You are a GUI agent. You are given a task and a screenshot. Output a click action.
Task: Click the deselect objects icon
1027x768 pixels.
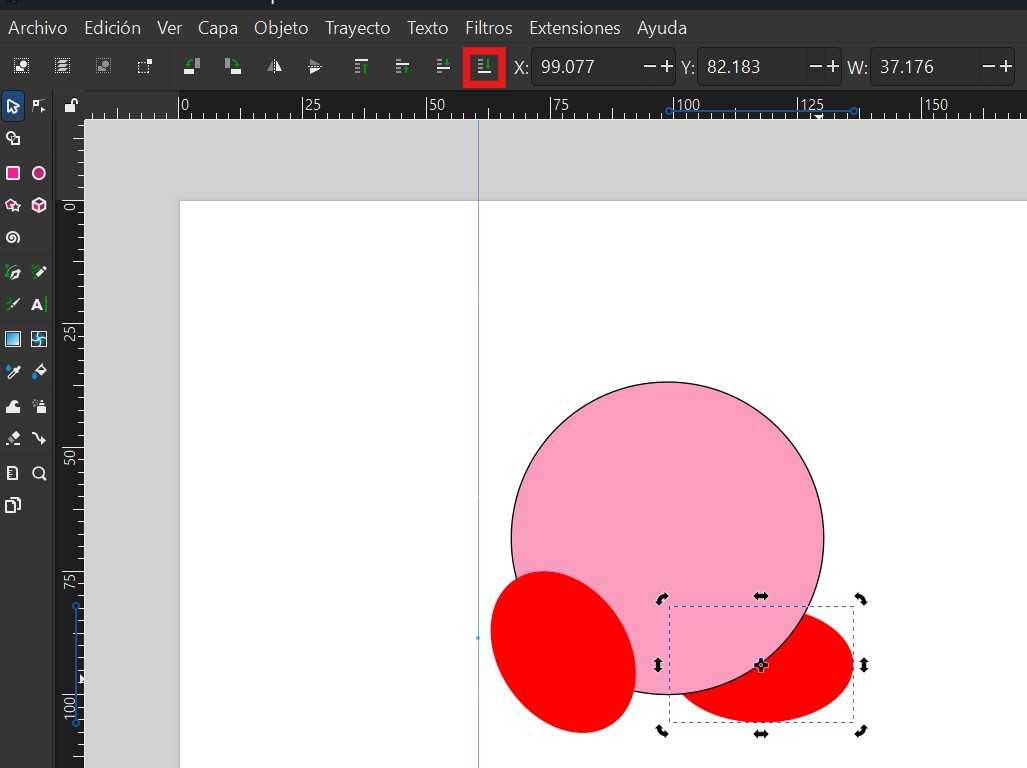pyautogui.click(x=103, y=66)
